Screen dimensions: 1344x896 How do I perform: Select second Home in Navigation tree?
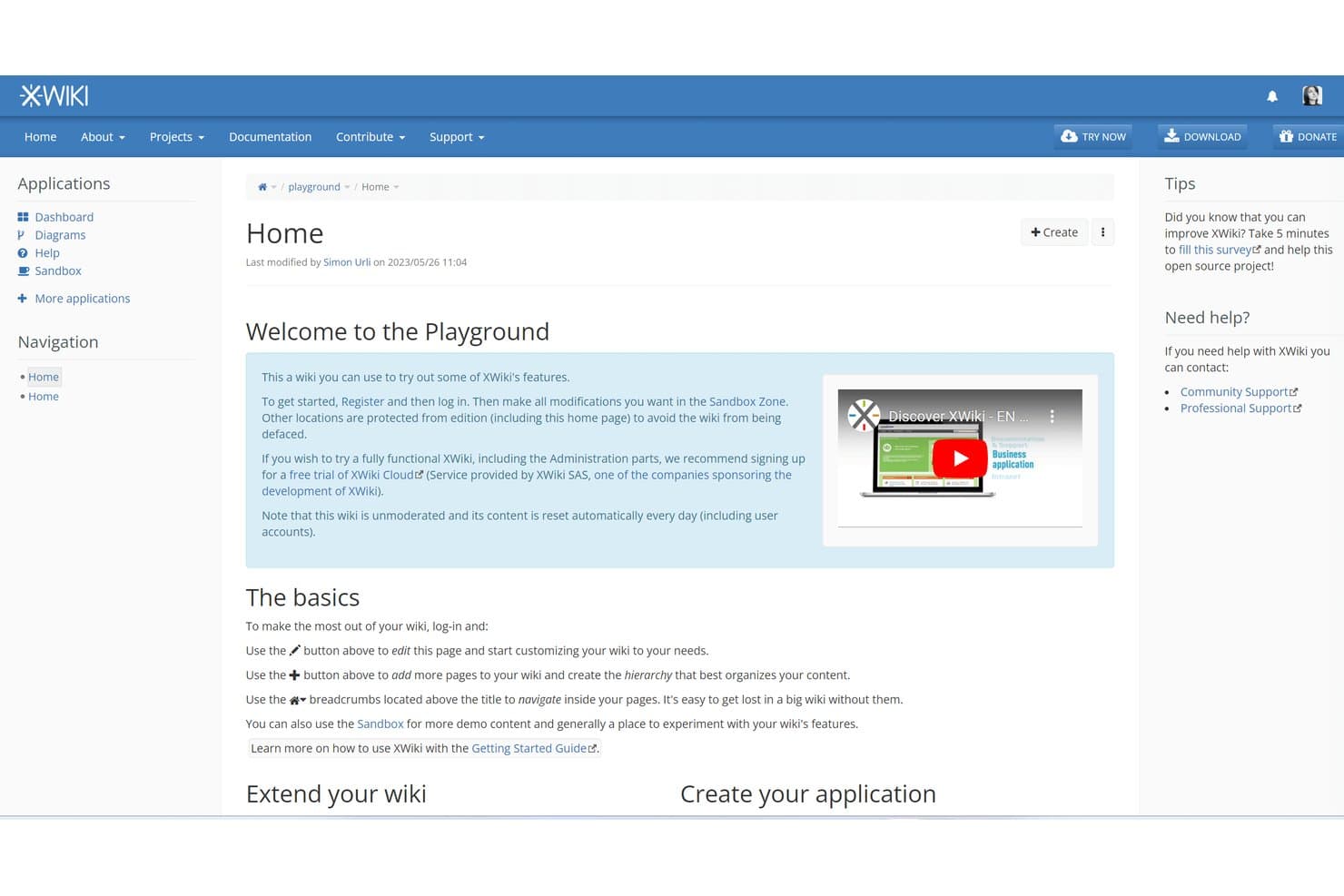pyautogui.click(x=43, y=397)
